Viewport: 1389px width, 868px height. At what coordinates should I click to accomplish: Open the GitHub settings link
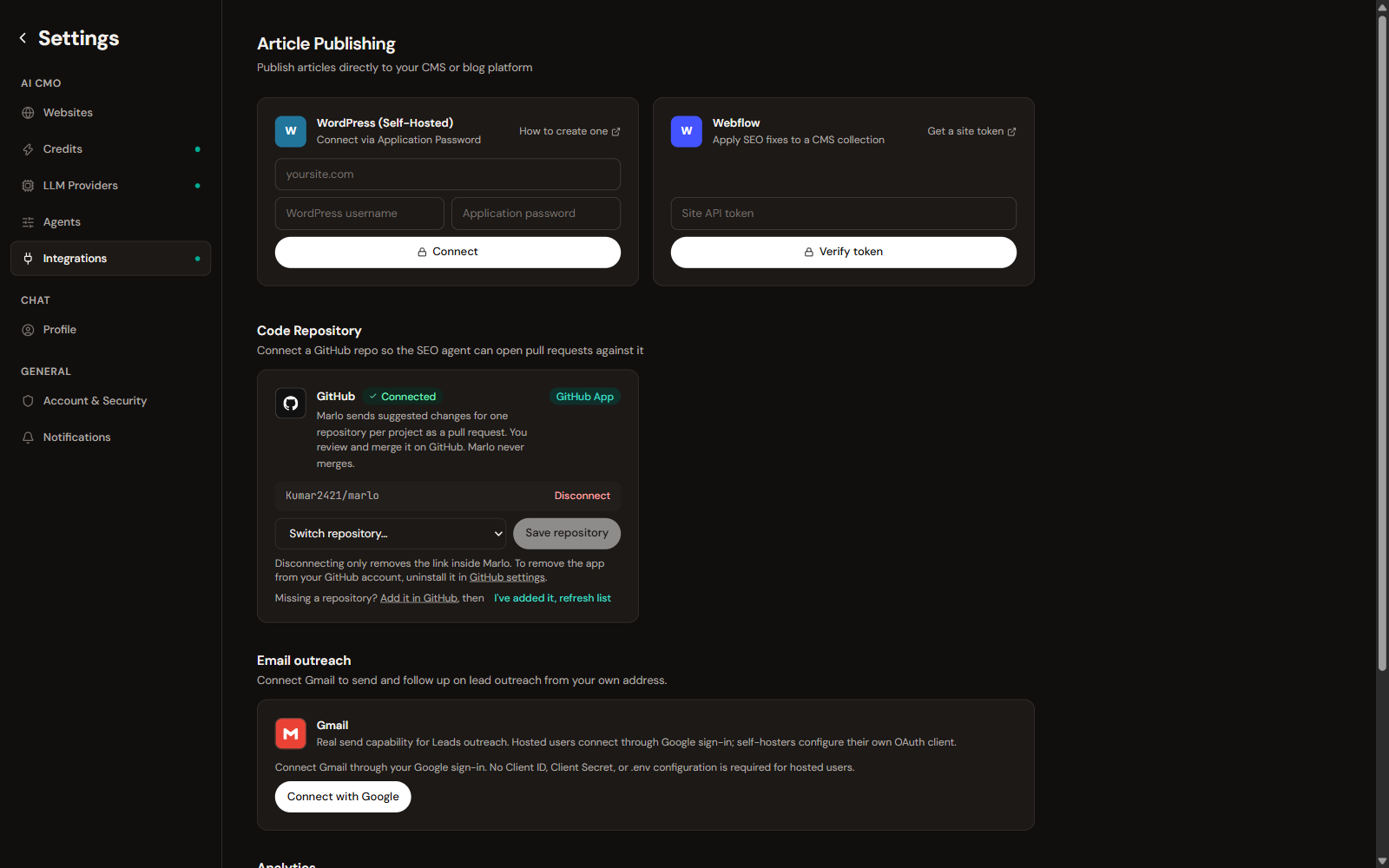507,577
